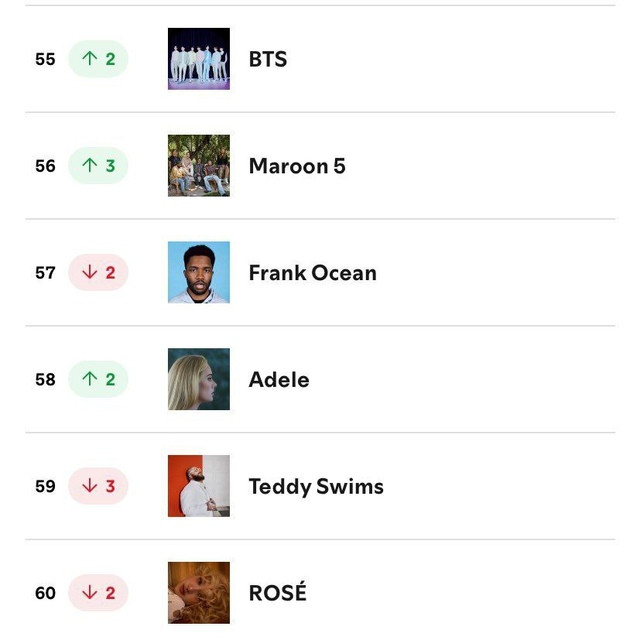Open the ROSÉ artist photo
This screenshot has width=640, height=640.
click(x=199, y=593)
